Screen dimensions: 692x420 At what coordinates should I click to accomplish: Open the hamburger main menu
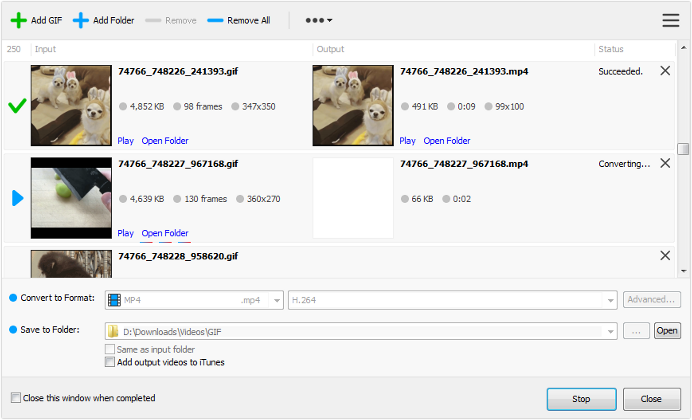click(x=670, y=20)
